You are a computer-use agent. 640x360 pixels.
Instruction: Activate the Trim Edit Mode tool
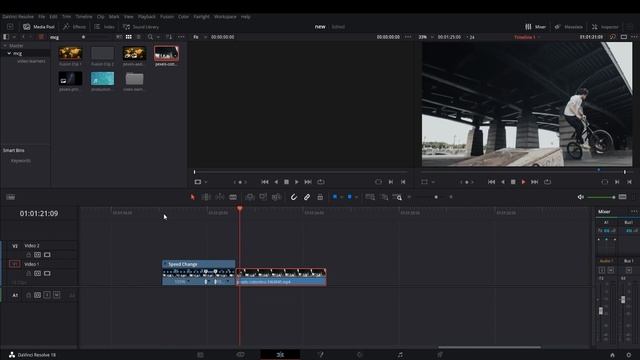pyautogui.click(x=206, y=197)
